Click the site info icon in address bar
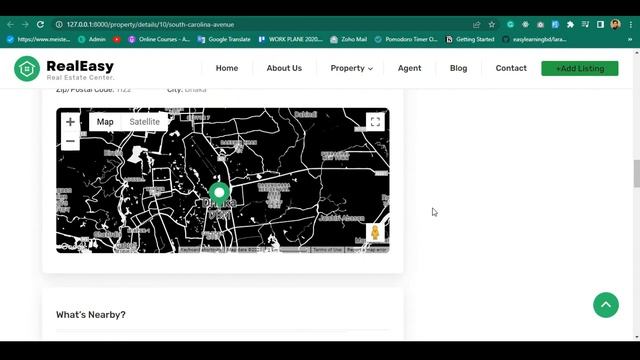The height and width of the screenshot is (360, 640). 59,24
